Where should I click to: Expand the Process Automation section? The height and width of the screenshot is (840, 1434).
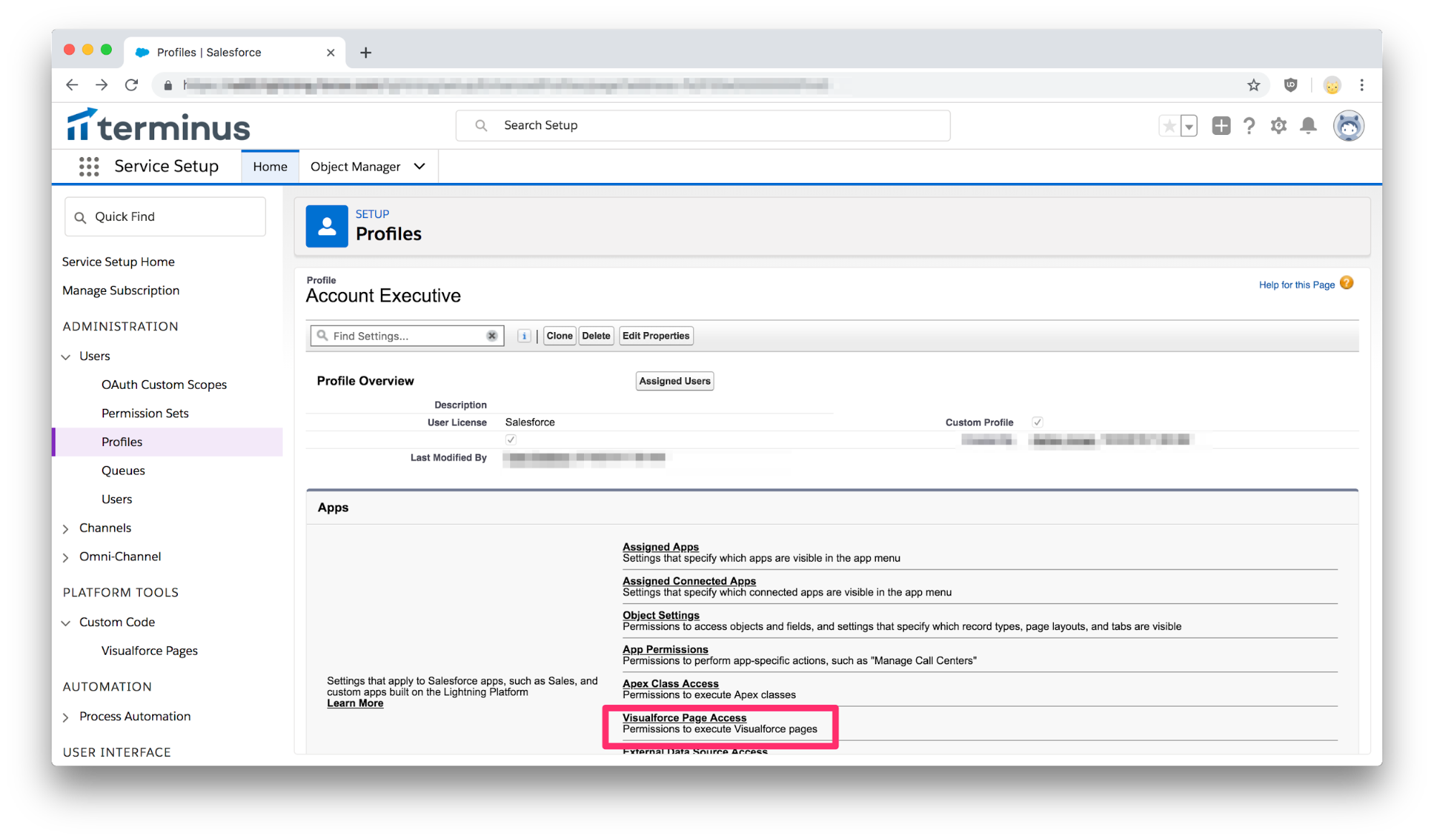click(x=66, y=717)
